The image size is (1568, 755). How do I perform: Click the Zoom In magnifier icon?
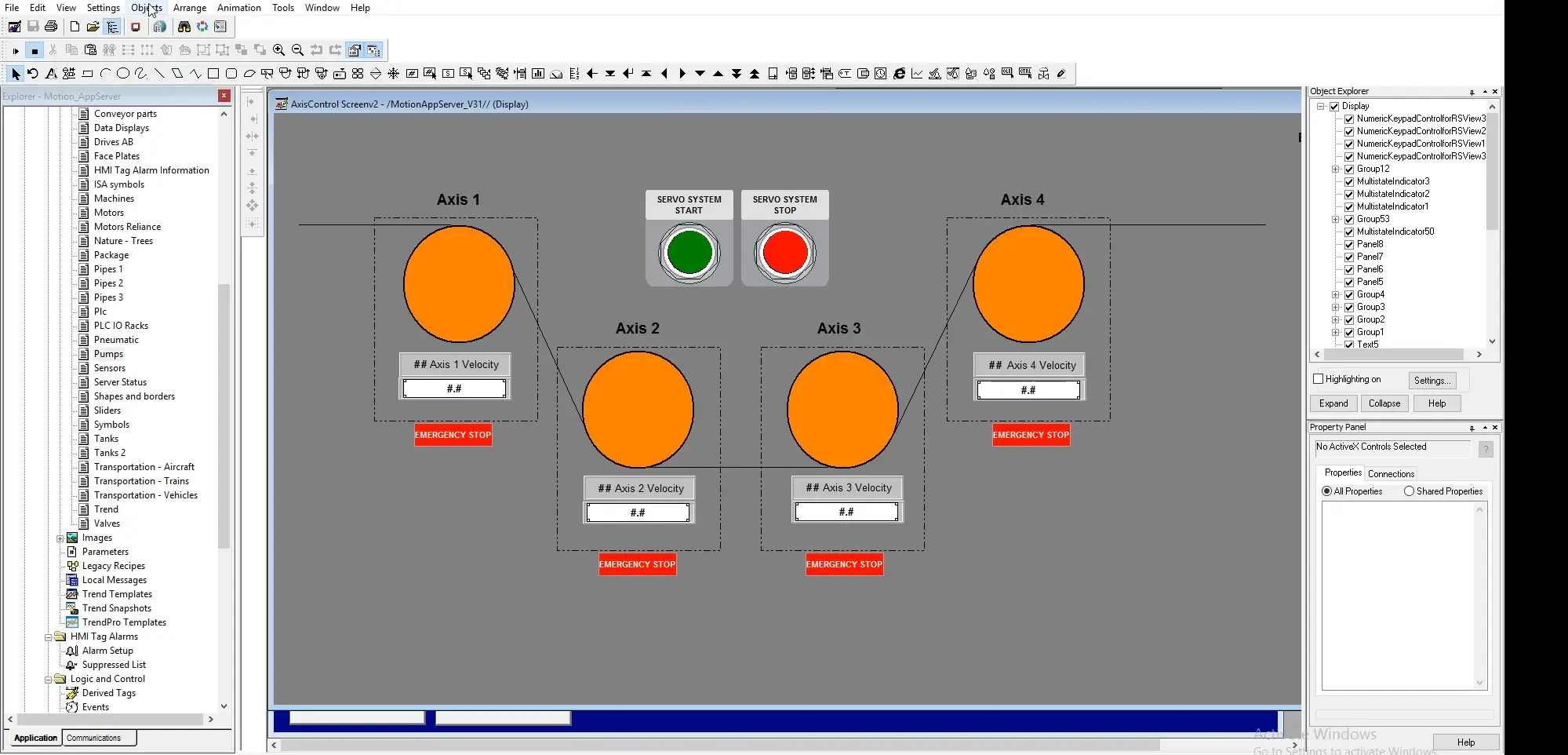click(x=278, y=50)
